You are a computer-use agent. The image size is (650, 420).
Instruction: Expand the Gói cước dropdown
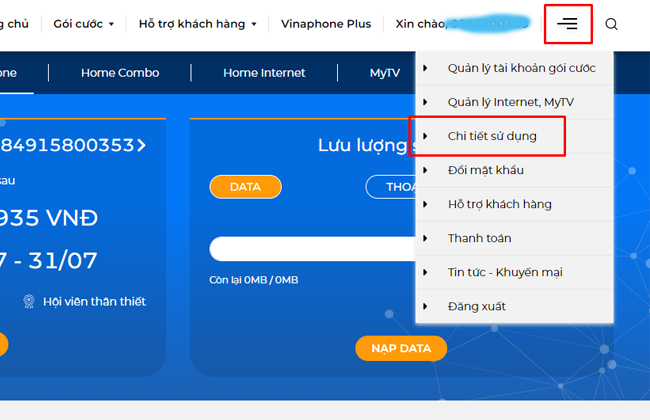tap(83, 24)
